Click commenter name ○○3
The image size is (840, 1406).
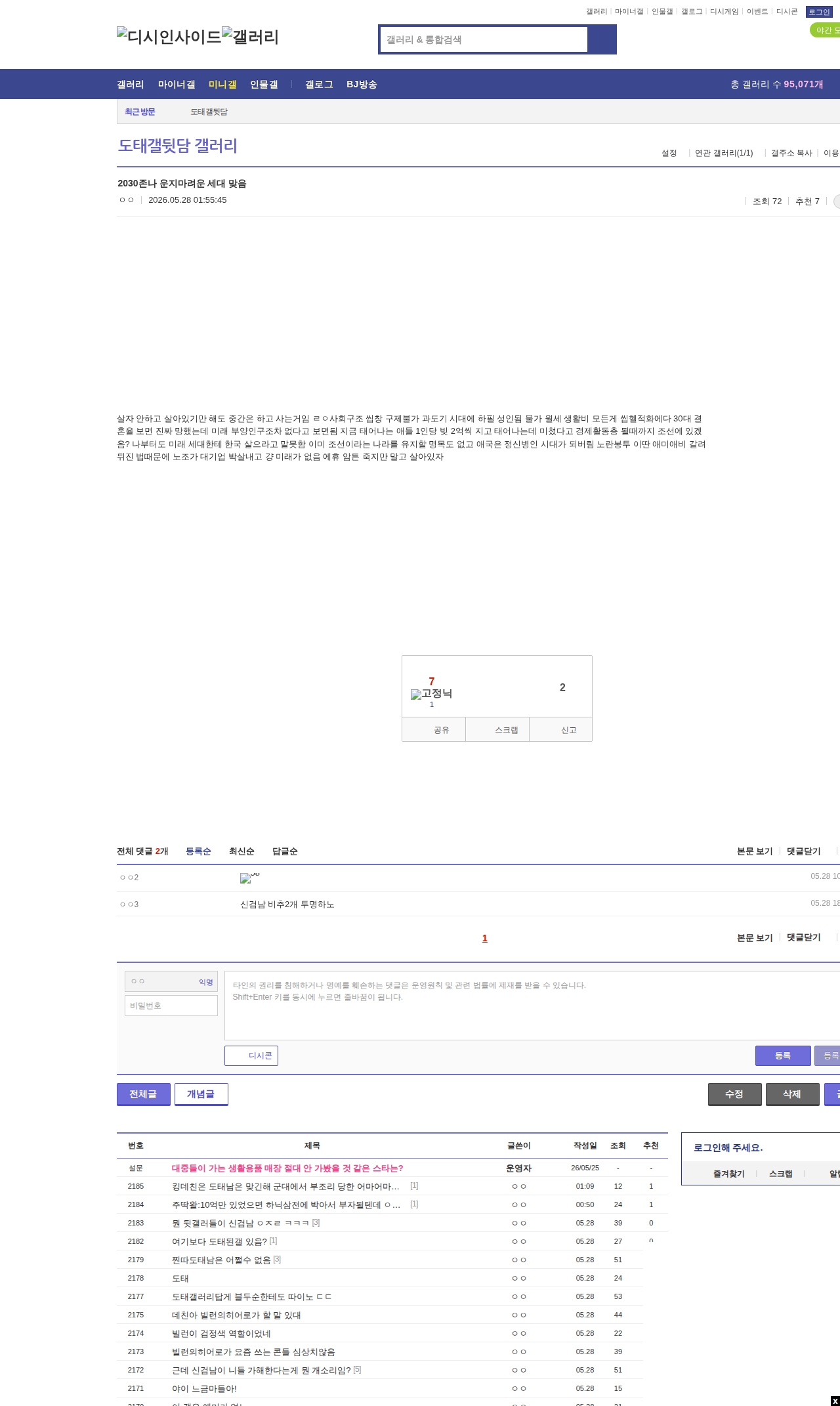click(x=129, y=905)
